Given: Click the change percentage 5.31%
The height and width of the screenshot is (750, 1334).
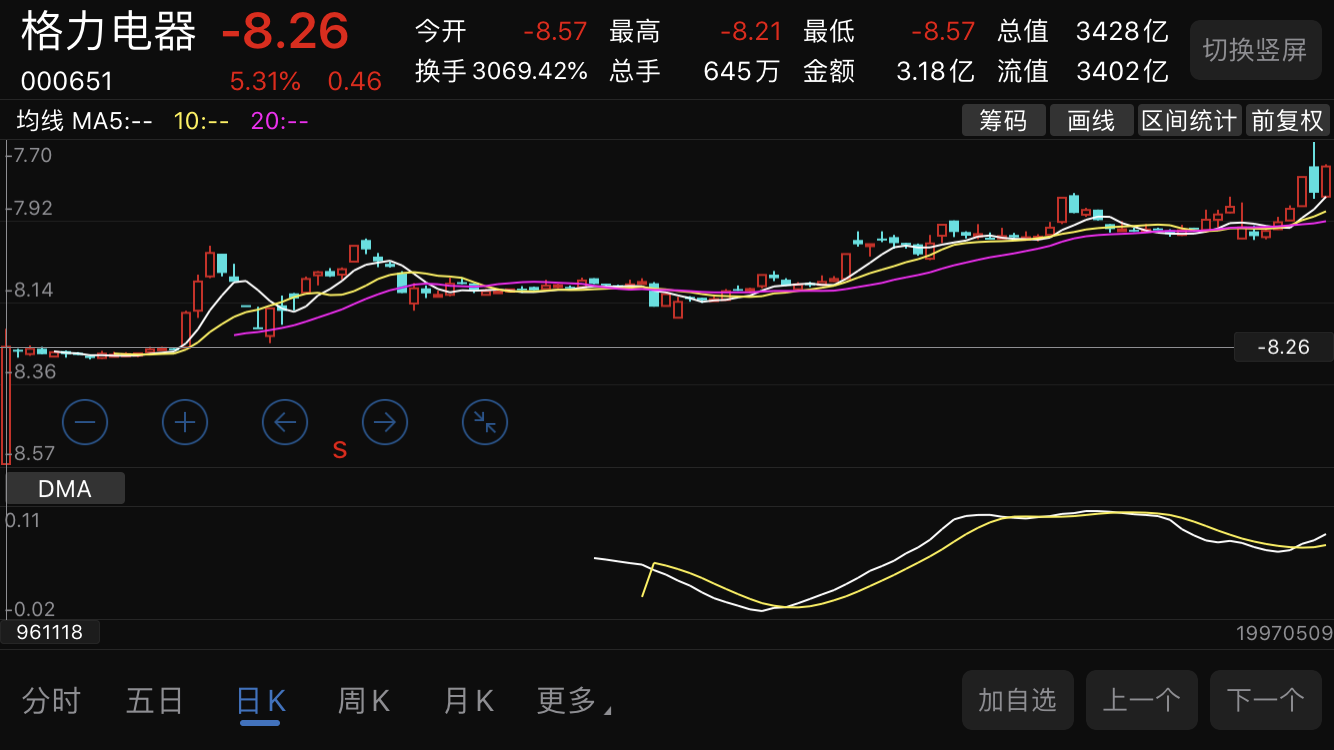Looking at the screenshot, I should click(265, 81).
